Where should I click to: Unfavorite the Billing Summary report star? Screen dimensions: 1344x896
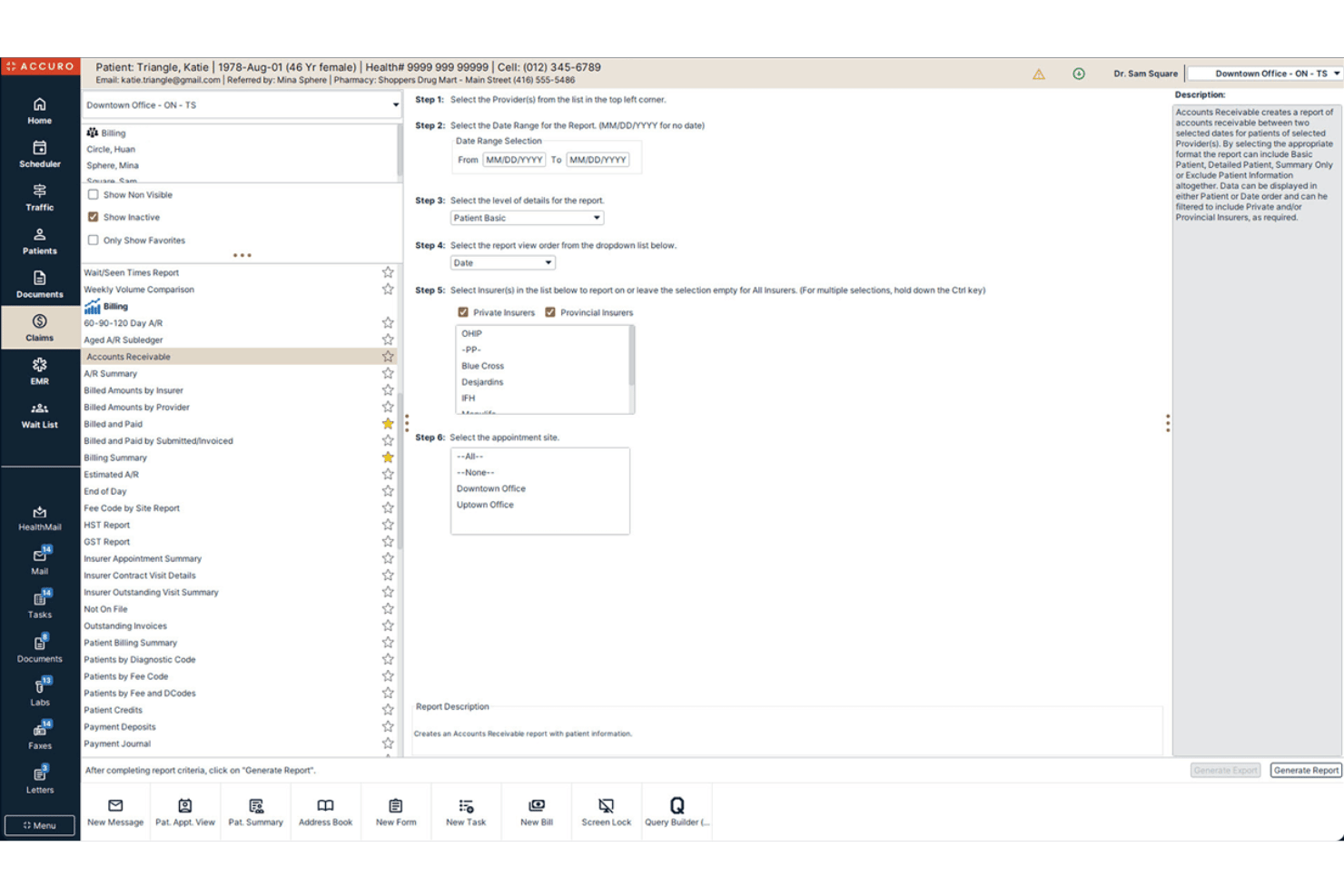point(388,458)
